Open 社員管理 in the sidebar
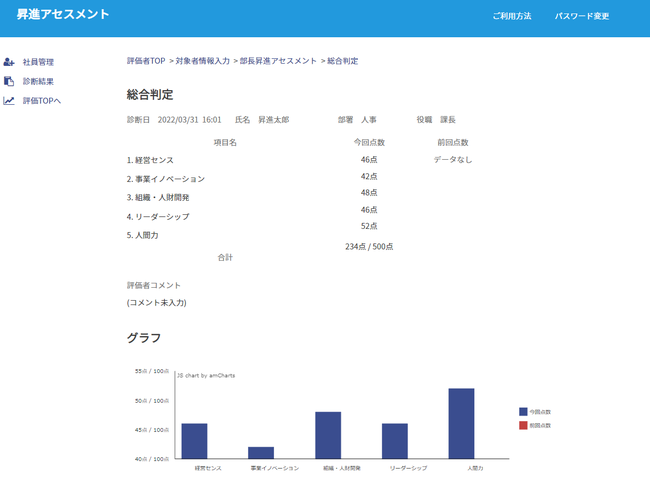The height and width of the screenshot is (489, 650). pyautogui.click(x=38, y=62)
